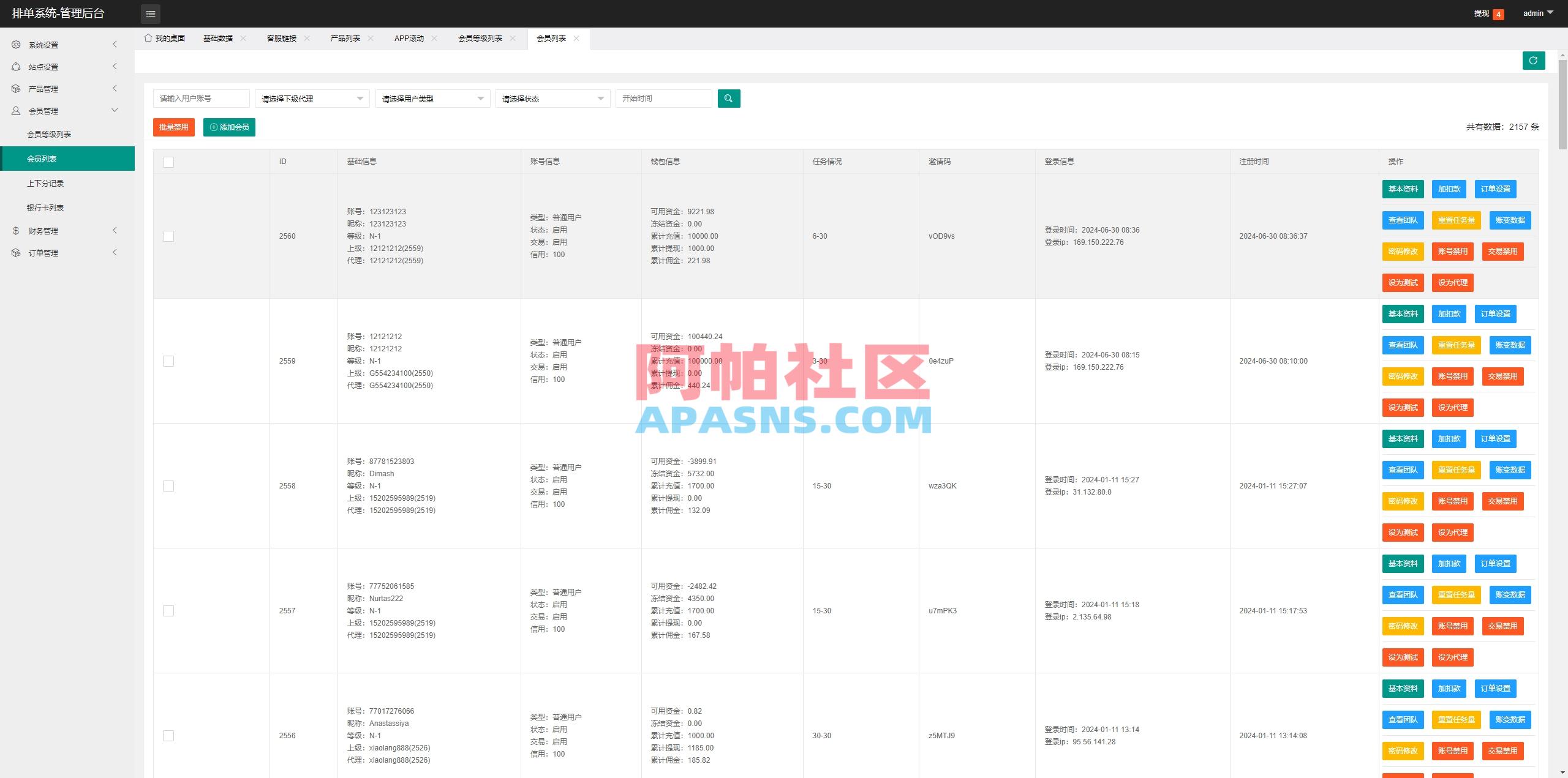Image resolution: width=1568 pixels, height=778 pixels.
Task: Toggle the select-all checkbox in the table header
Action: [168, 162]
